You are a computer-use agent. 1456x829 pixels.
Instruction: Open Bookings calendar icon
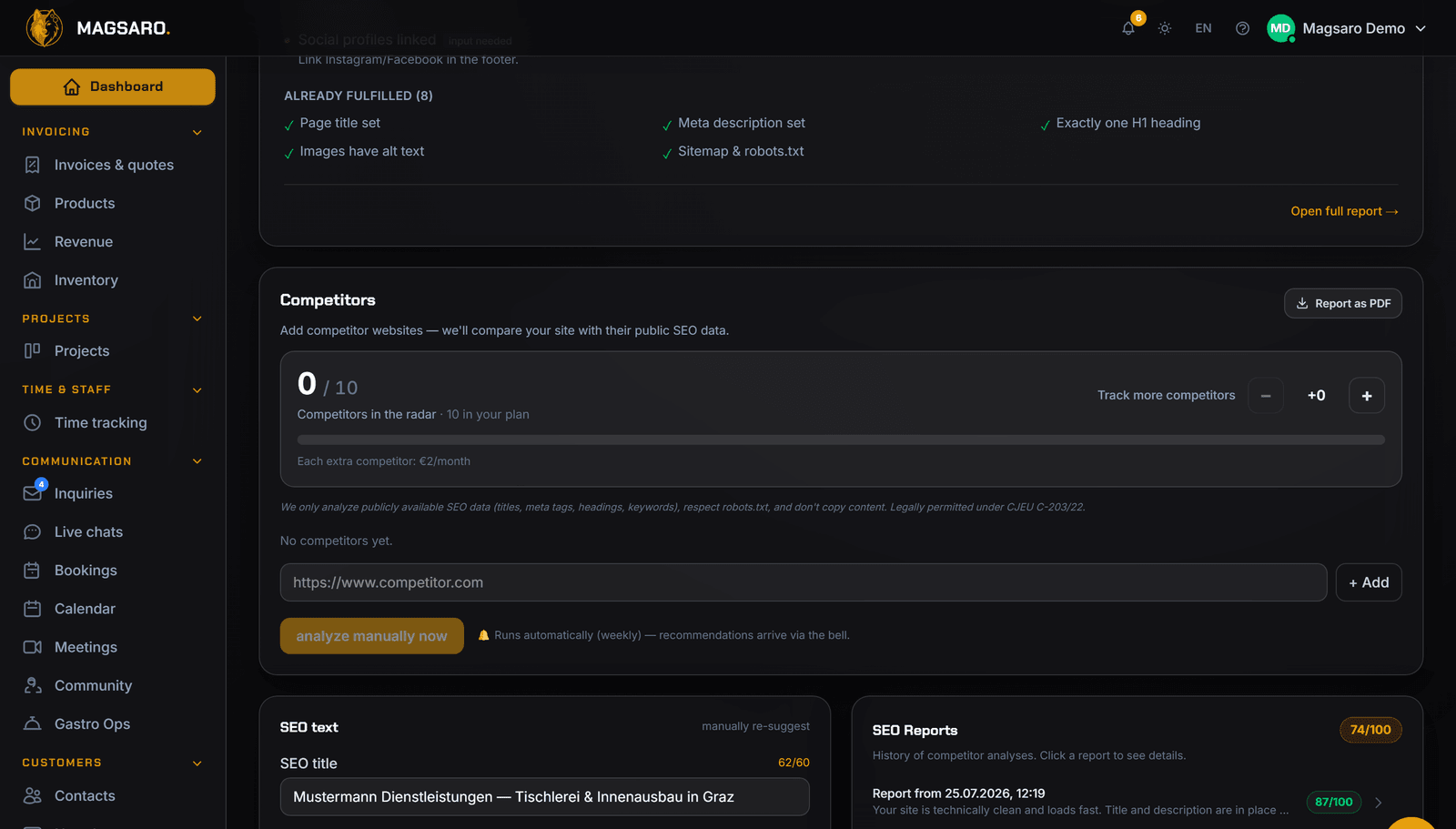point(33,571)
